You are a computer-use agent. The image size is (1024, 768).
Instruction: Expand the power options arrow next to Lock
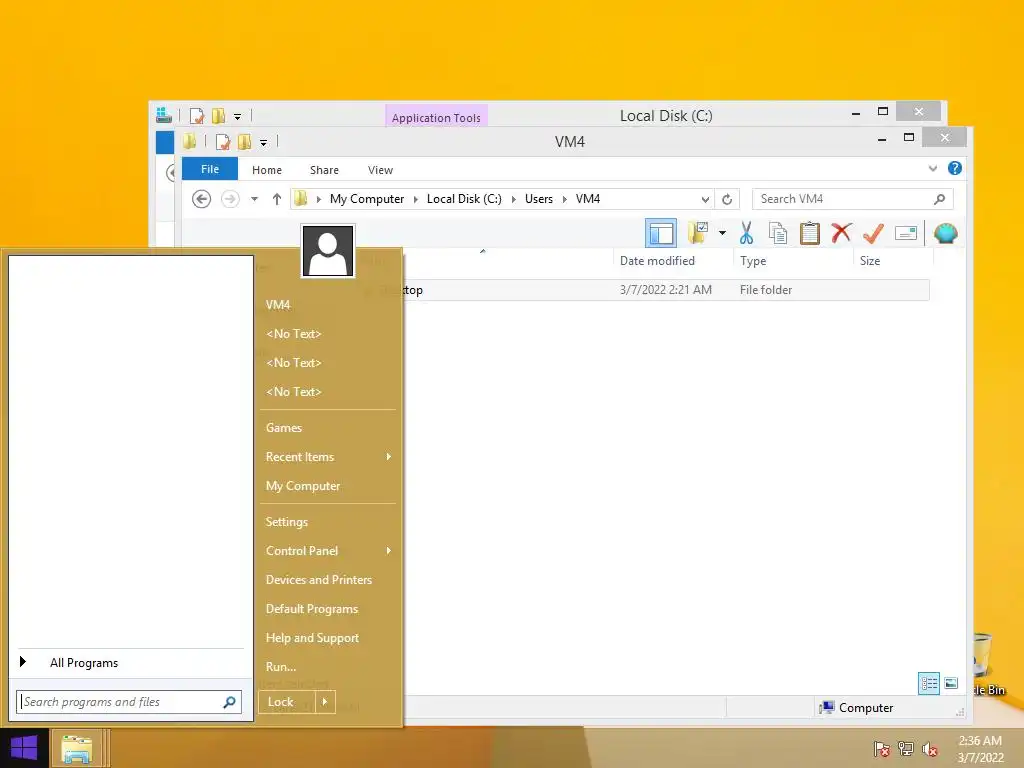point(325,702)
